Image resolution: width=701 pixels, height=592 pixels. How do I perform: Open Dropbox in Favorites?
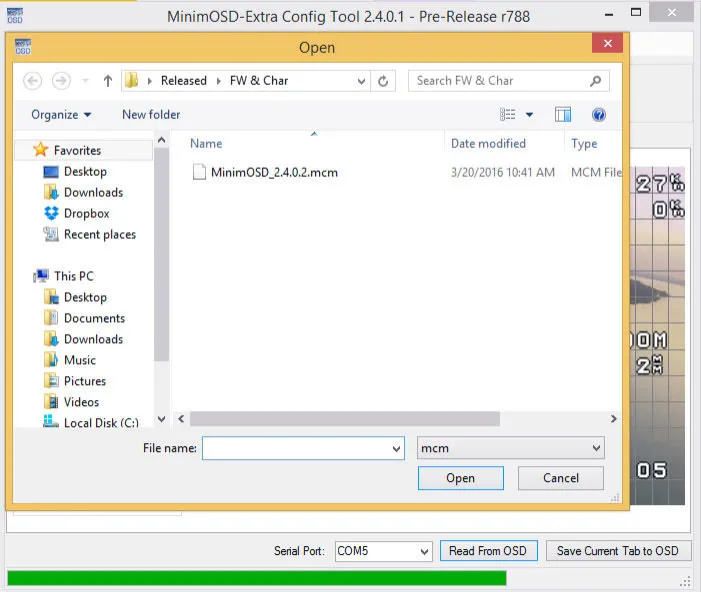point(86,213)
